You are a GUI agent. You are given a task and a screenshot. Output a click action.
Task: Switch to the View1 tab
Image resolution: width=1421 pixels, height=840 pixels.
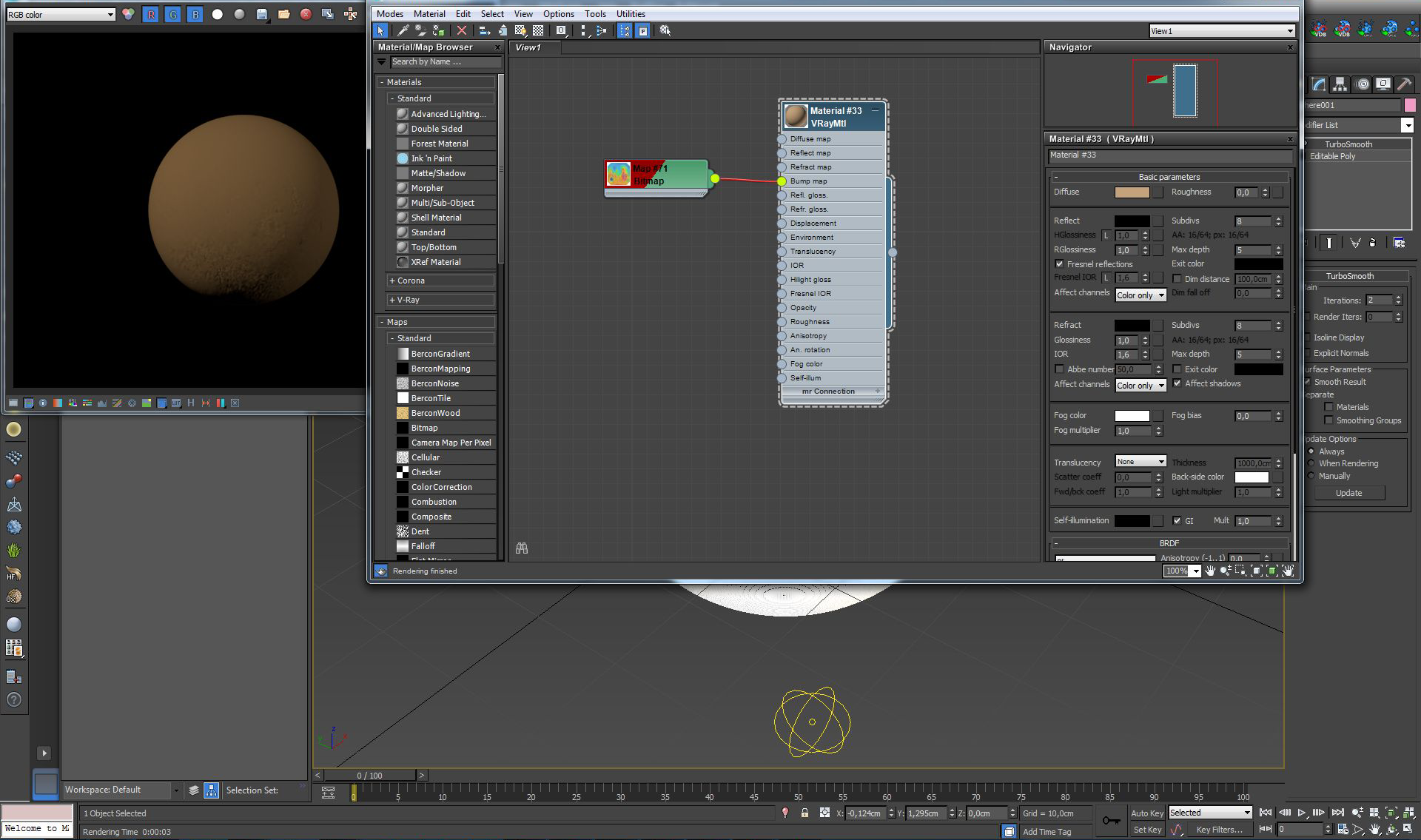[x=535, y=47]
